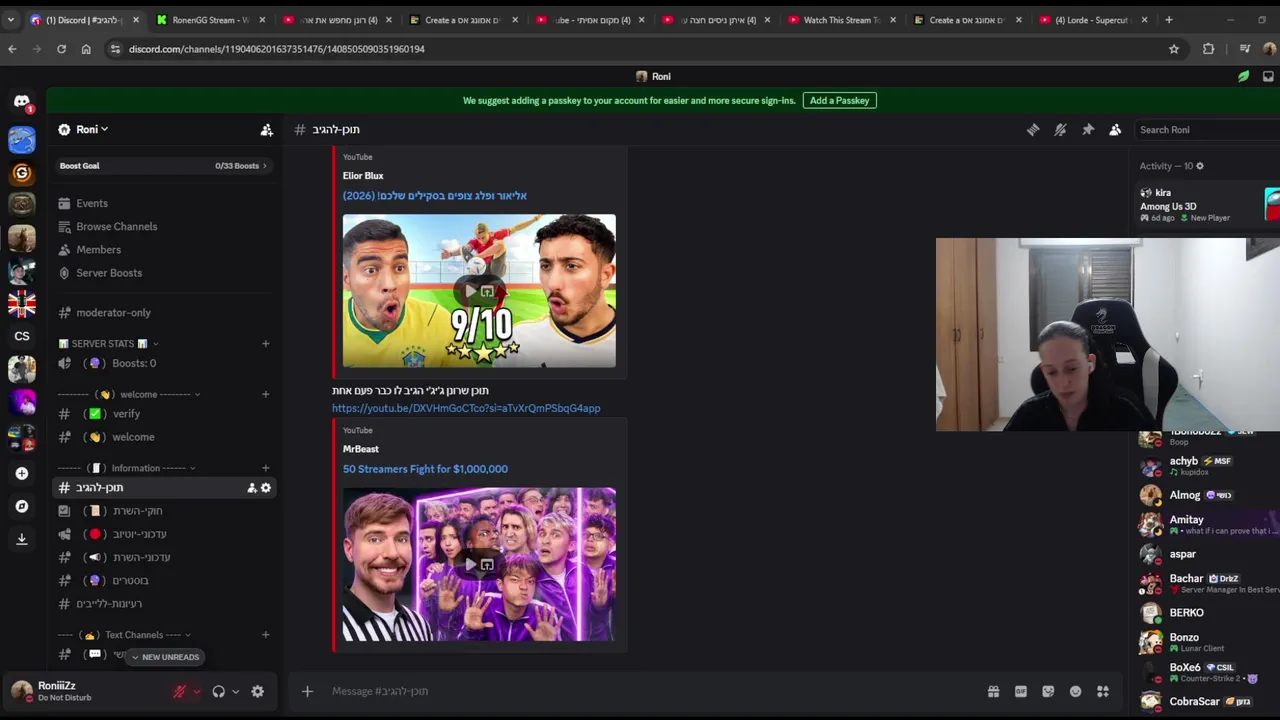Toggle deafen headphones button
This screenshot has width=1280, height=720.
(x=218, y=691)
